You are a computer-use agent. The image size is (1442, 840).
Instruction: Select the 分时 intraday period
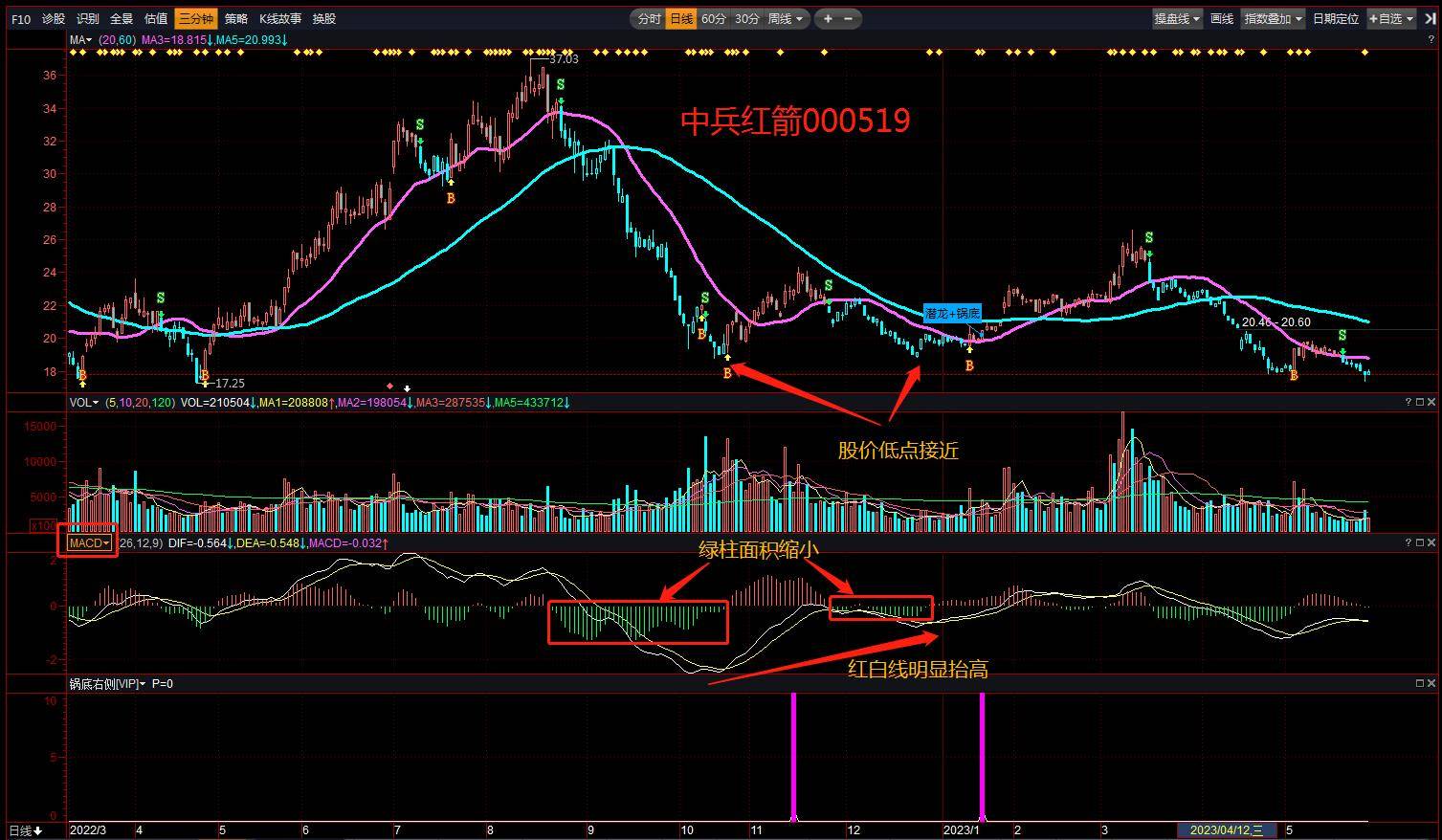649,18
